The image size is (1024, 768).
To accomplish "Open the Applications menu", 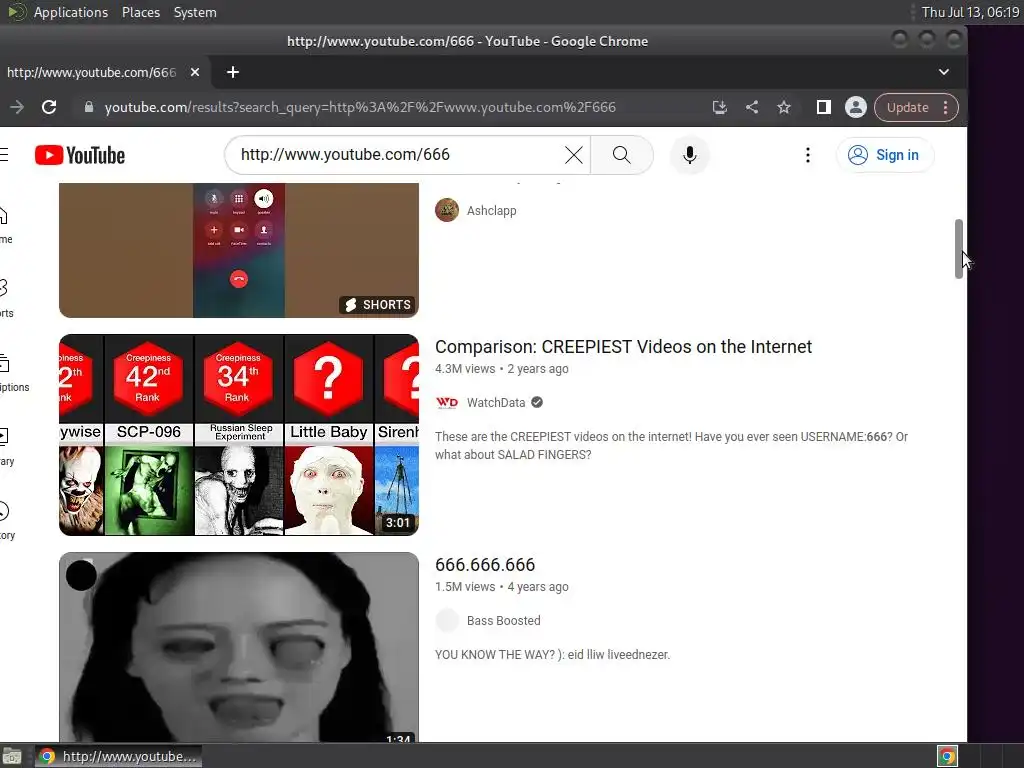I will (71, 12).
